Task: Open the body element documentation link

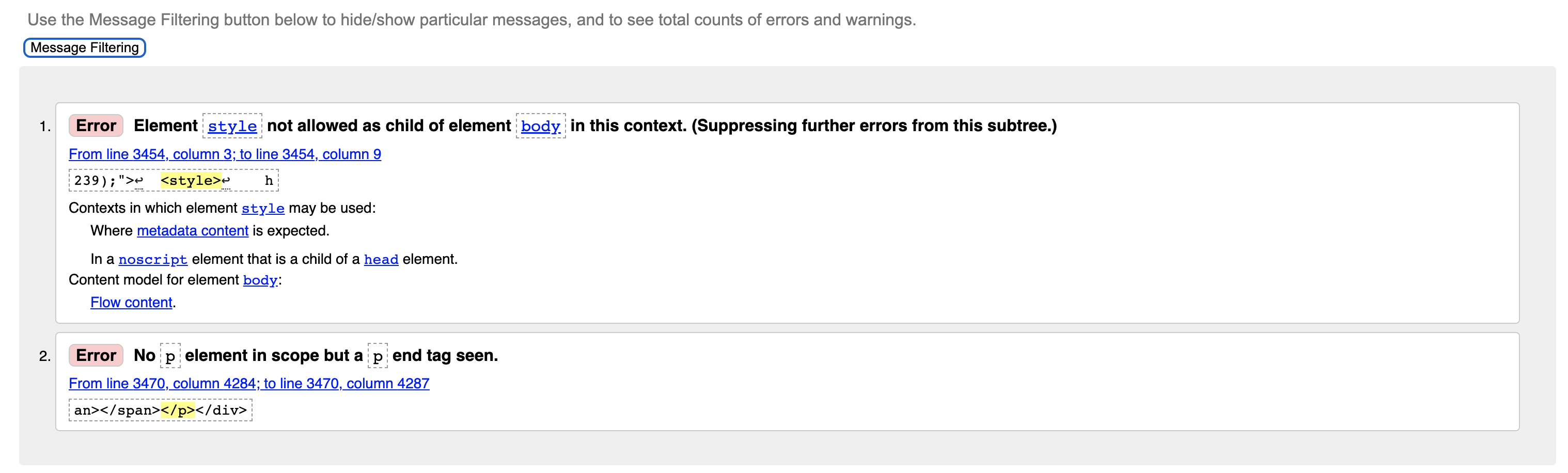Action: click(540, 126)
